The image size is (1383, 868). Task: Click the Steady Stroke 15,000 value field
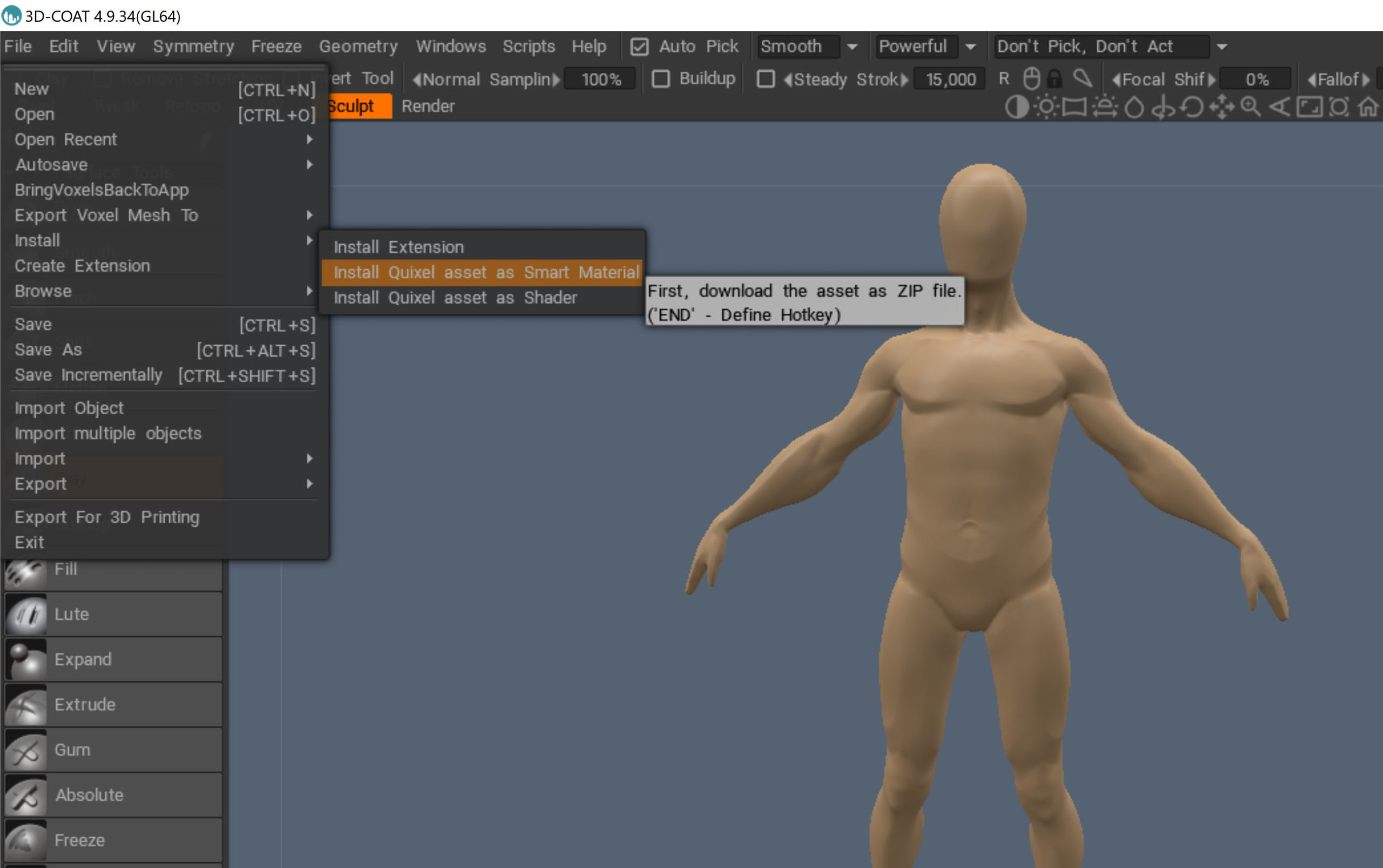(x=950, y=79)
